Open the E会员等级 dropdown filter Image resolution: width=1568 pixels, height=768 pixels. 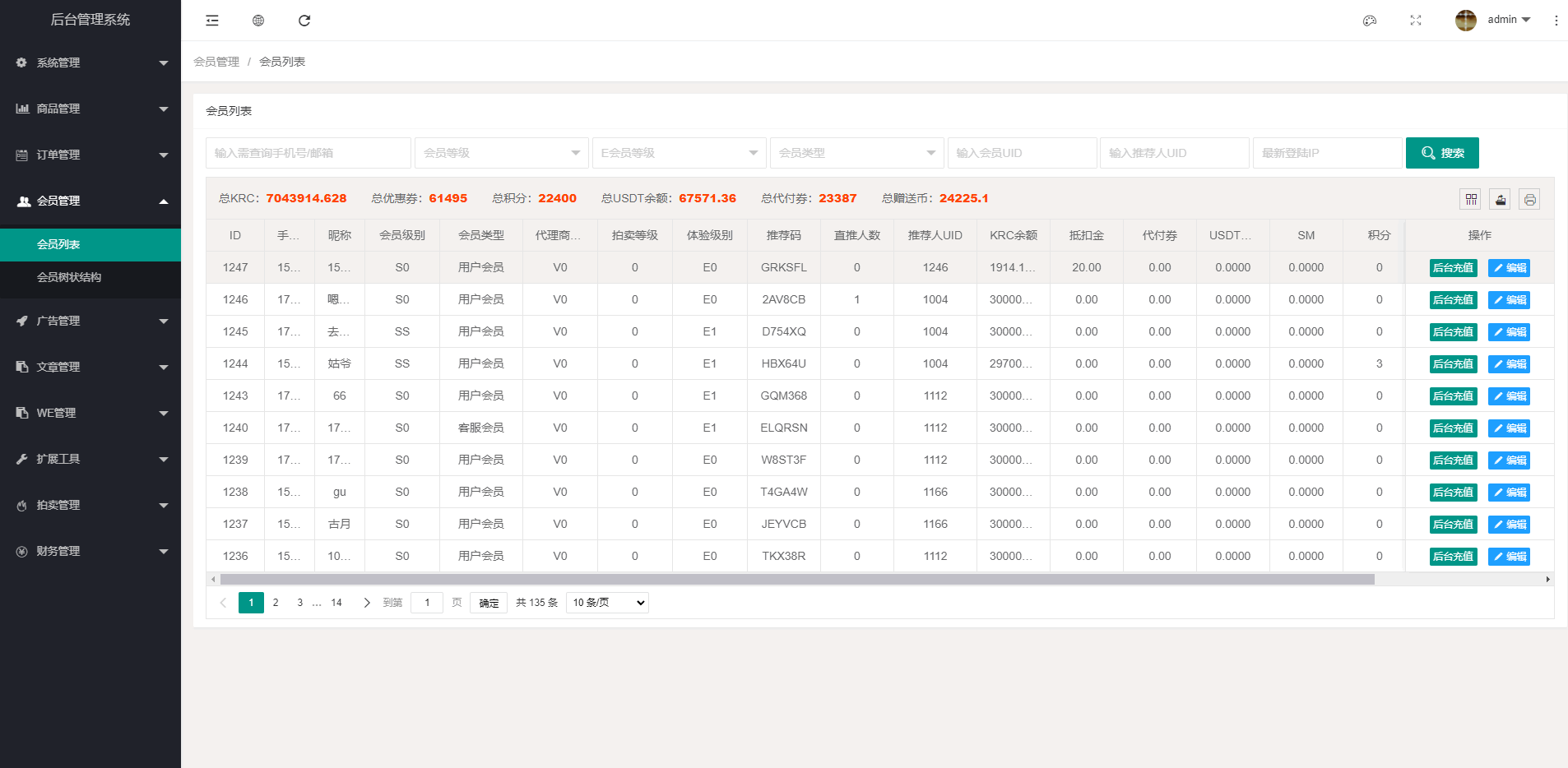(679, 153)
